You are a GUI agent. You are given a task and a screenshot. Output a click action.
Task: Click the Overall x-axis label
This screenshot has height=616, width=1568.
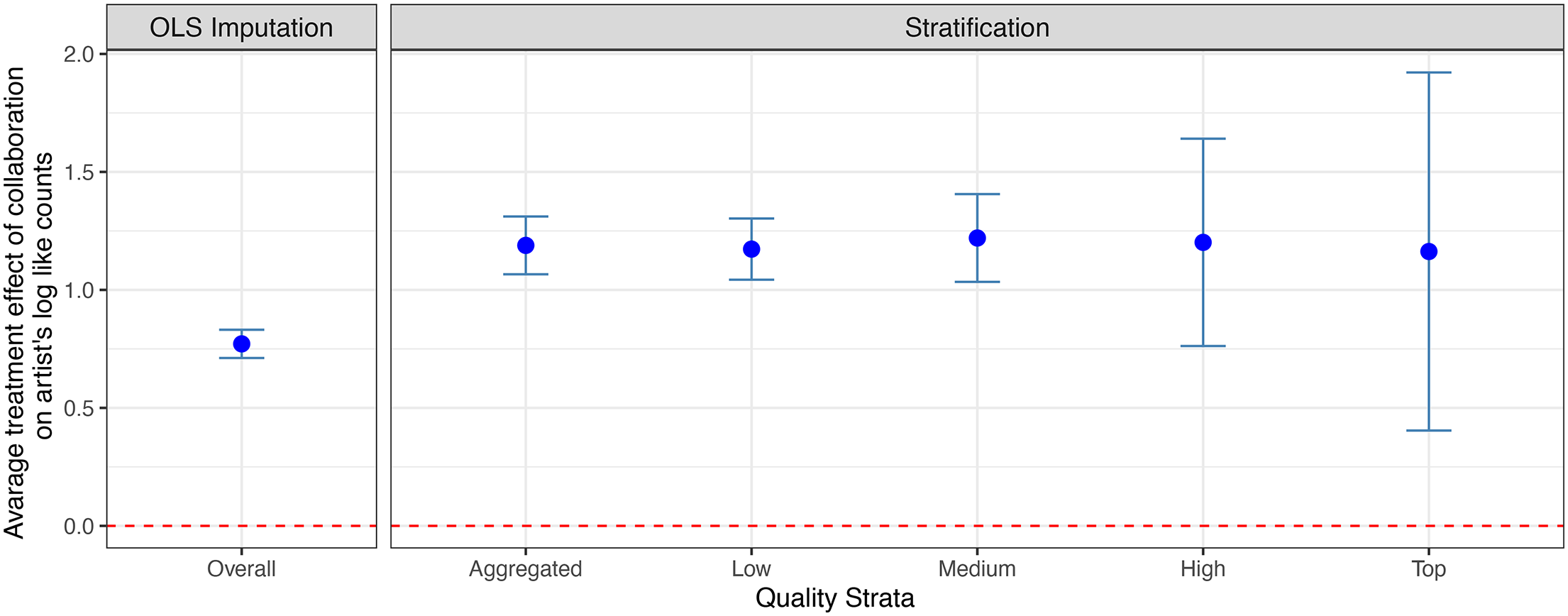[241, 569]
